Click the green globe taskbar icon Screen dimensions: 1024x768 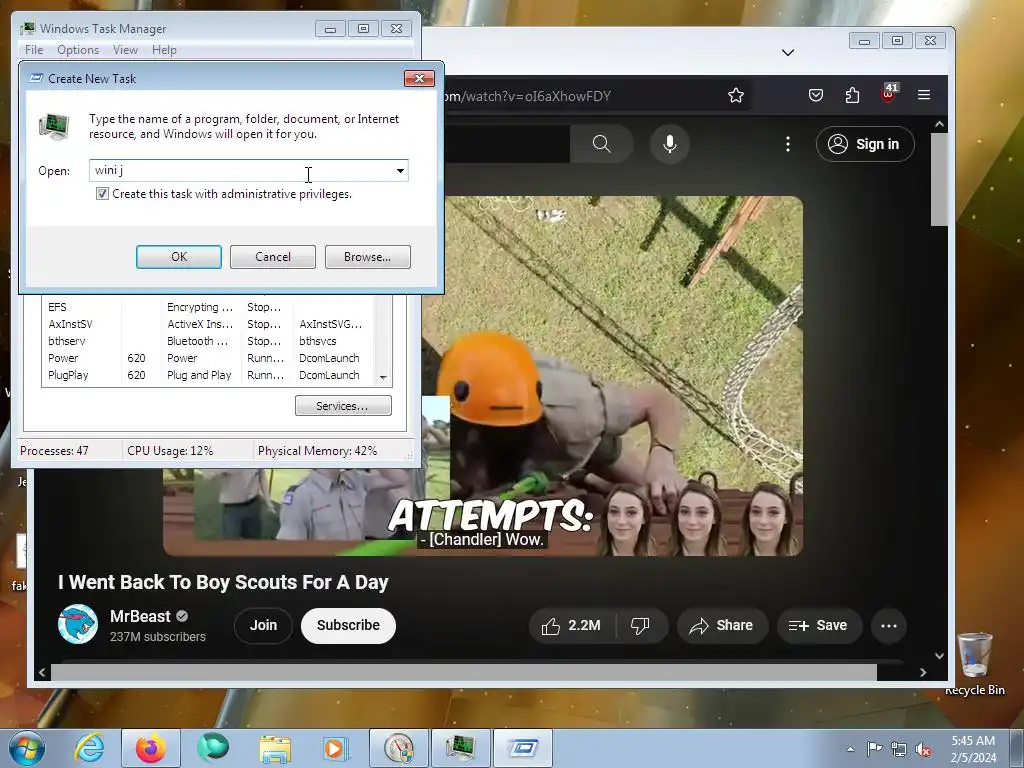click(x=213, y=748)
